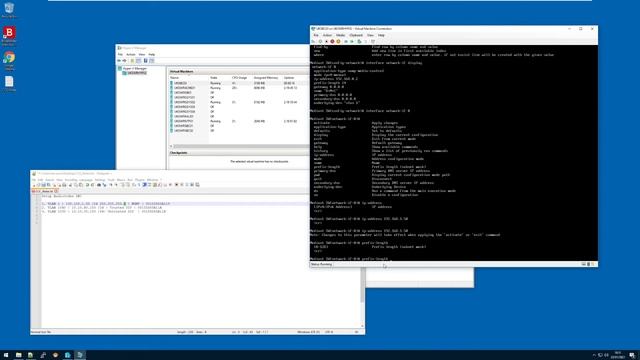Open Windows Start button on taskbar
This screenshot has width=640, height=360.
(6, 355)
